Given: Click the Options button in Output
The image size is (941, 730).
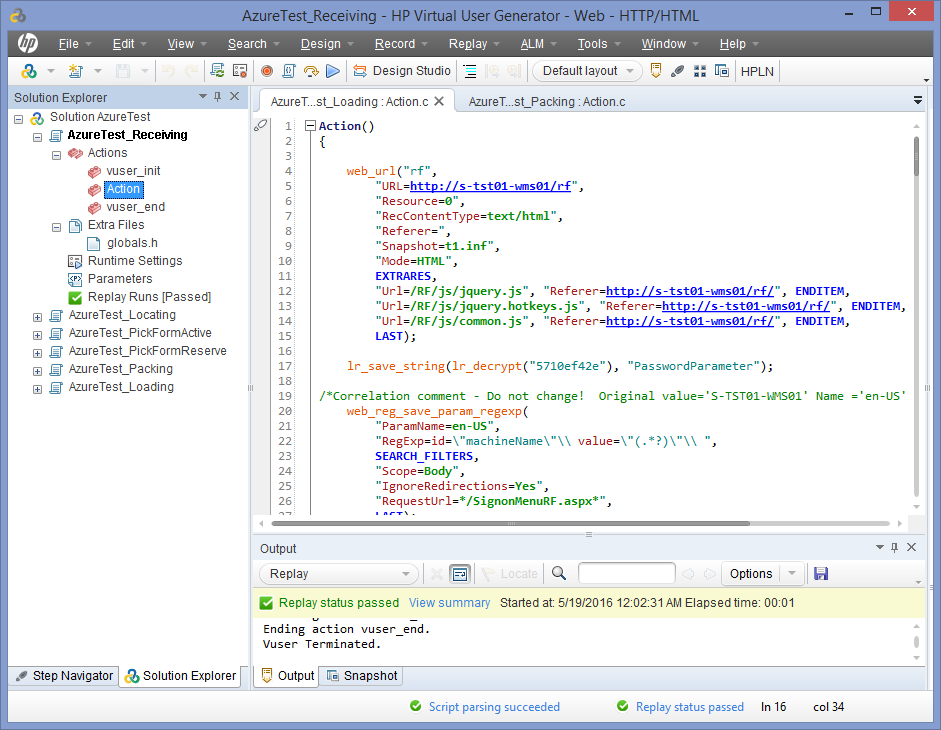Looking at the screenshot, I should pyautogui.click(x=751, y=574).
